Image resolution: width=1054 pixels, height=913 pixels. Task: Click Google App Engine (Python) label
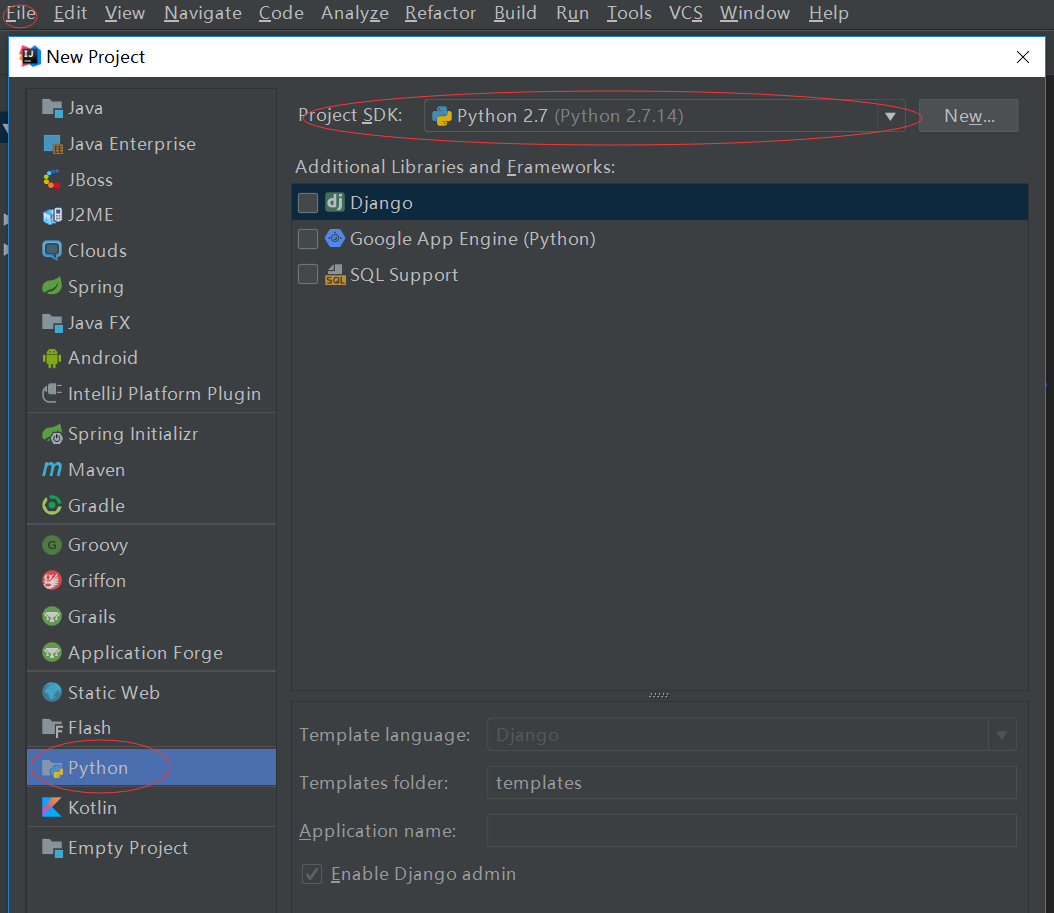coord(473,239)
